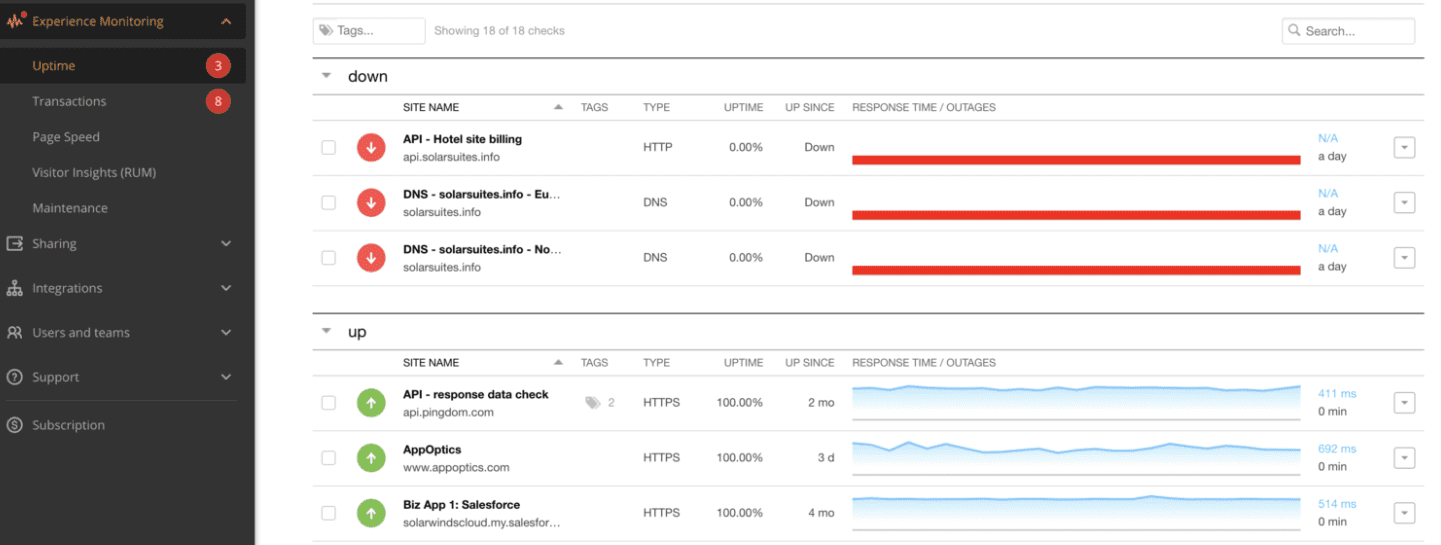Click the tags icon on API - response data check

pos(593,403)
